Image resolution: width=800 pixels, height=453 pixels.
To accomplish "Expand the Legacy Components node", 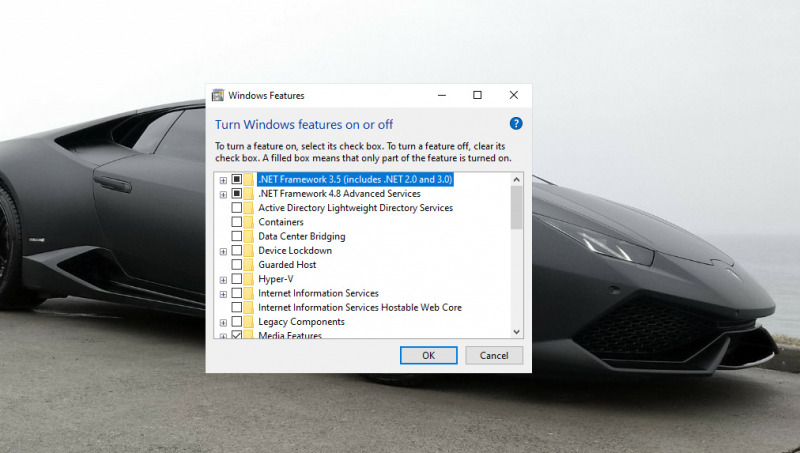I will click(x=223, y=323).
